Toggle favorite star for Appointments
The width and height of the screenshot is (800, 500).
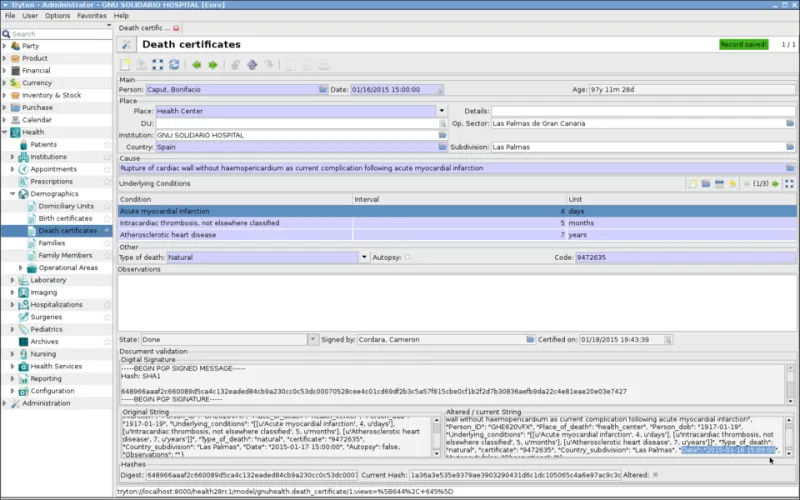coord(107,169)
